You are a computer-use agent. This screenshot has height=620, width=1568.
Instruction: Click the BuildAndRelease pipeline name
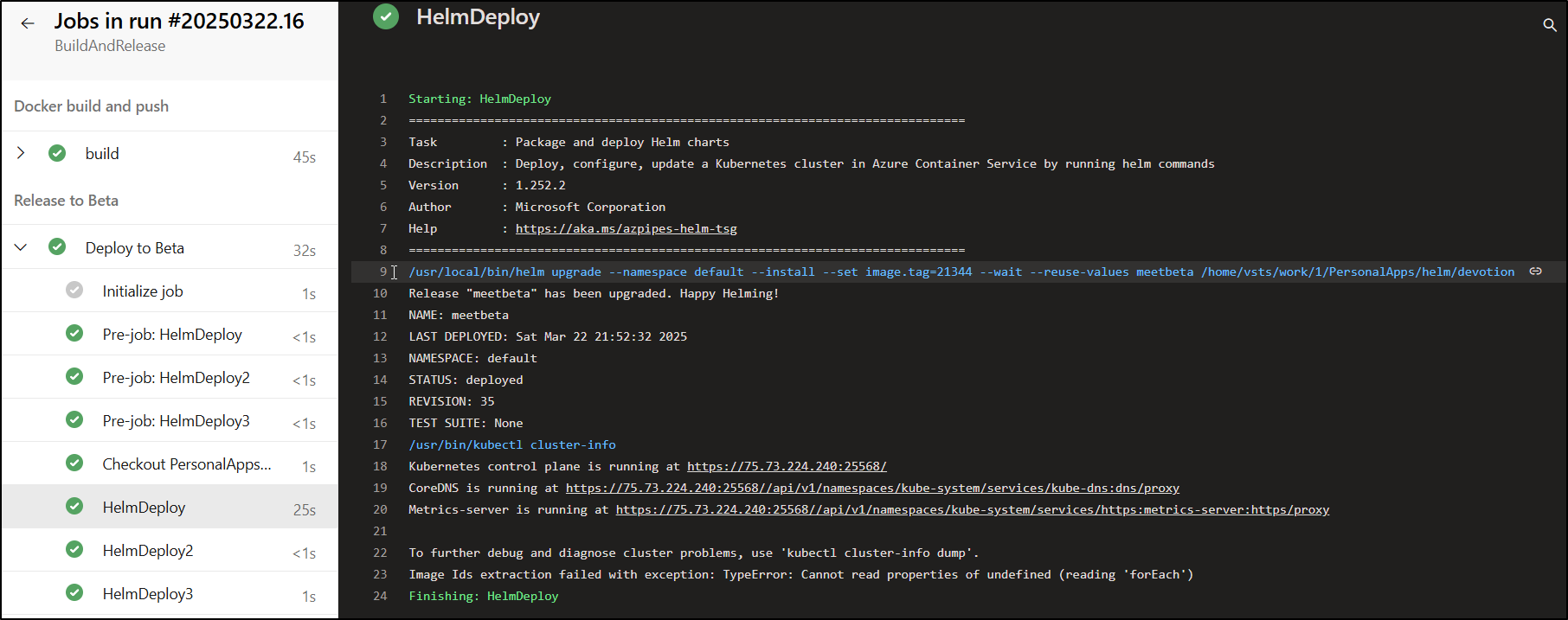point(110,46)
